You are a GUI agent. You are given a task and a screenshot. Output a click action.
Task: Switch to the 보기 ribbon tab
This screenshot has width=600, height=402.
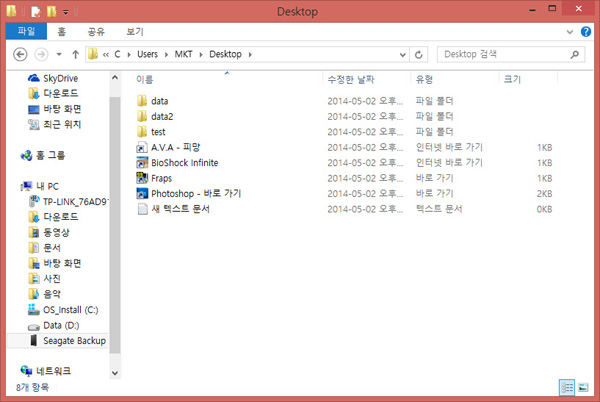(134, 32)
